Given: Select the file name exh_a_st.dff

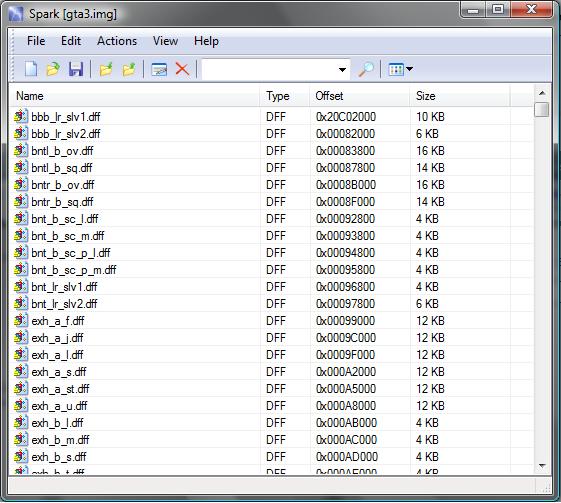Looking at the screenshot, I should point(60,389).
